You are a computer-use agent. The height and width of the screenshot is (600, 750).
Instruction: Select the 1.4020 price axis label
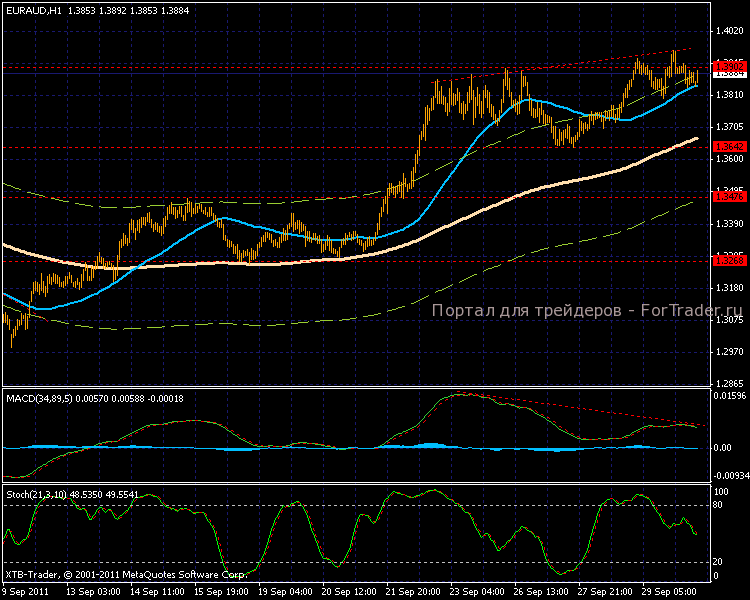click(x=729, y=31)
